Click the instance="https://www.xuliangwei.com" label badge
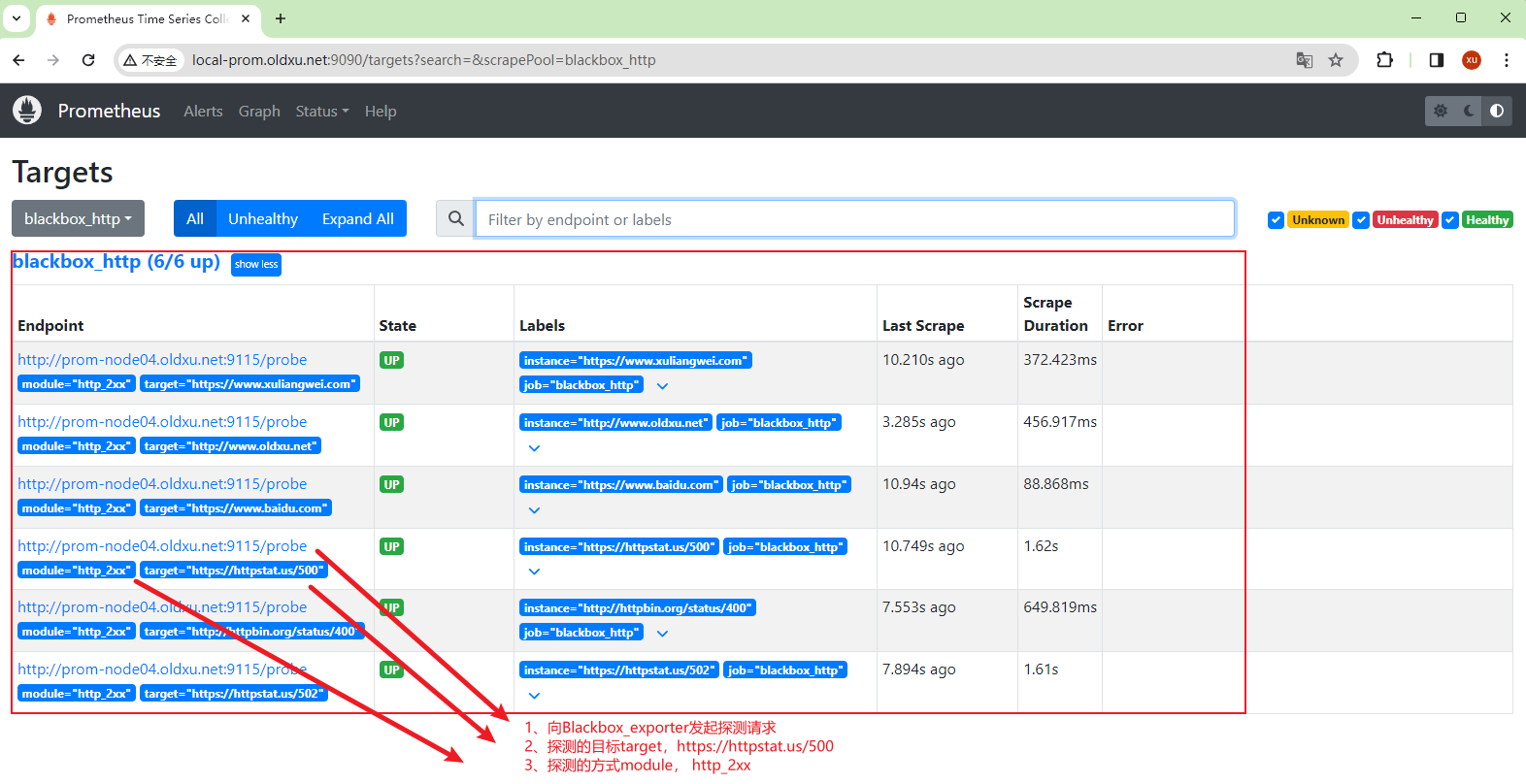The image size is (1526, 784). pyautogui.click(x=636, y=361)
